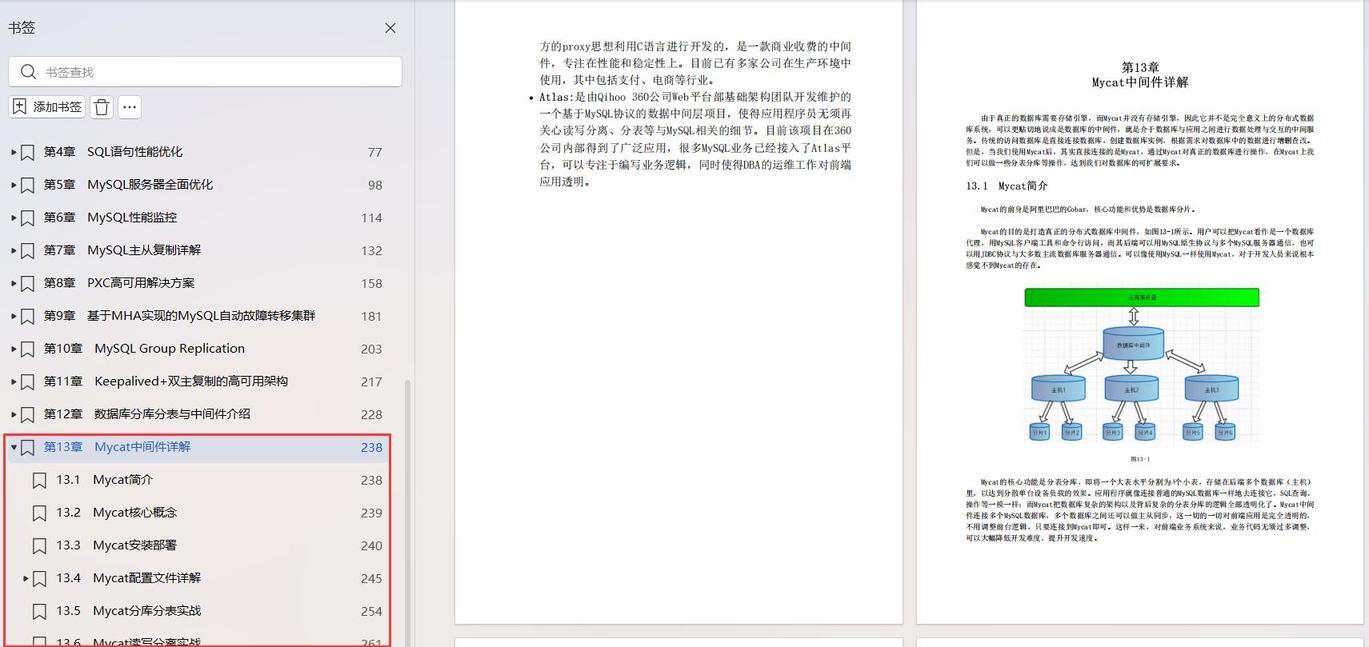The width and height of the screenshot is (1369, 647).
Task: Expand the 13.4 Mycat配置文件详解 bookmark
Action: tap(26, 578)
